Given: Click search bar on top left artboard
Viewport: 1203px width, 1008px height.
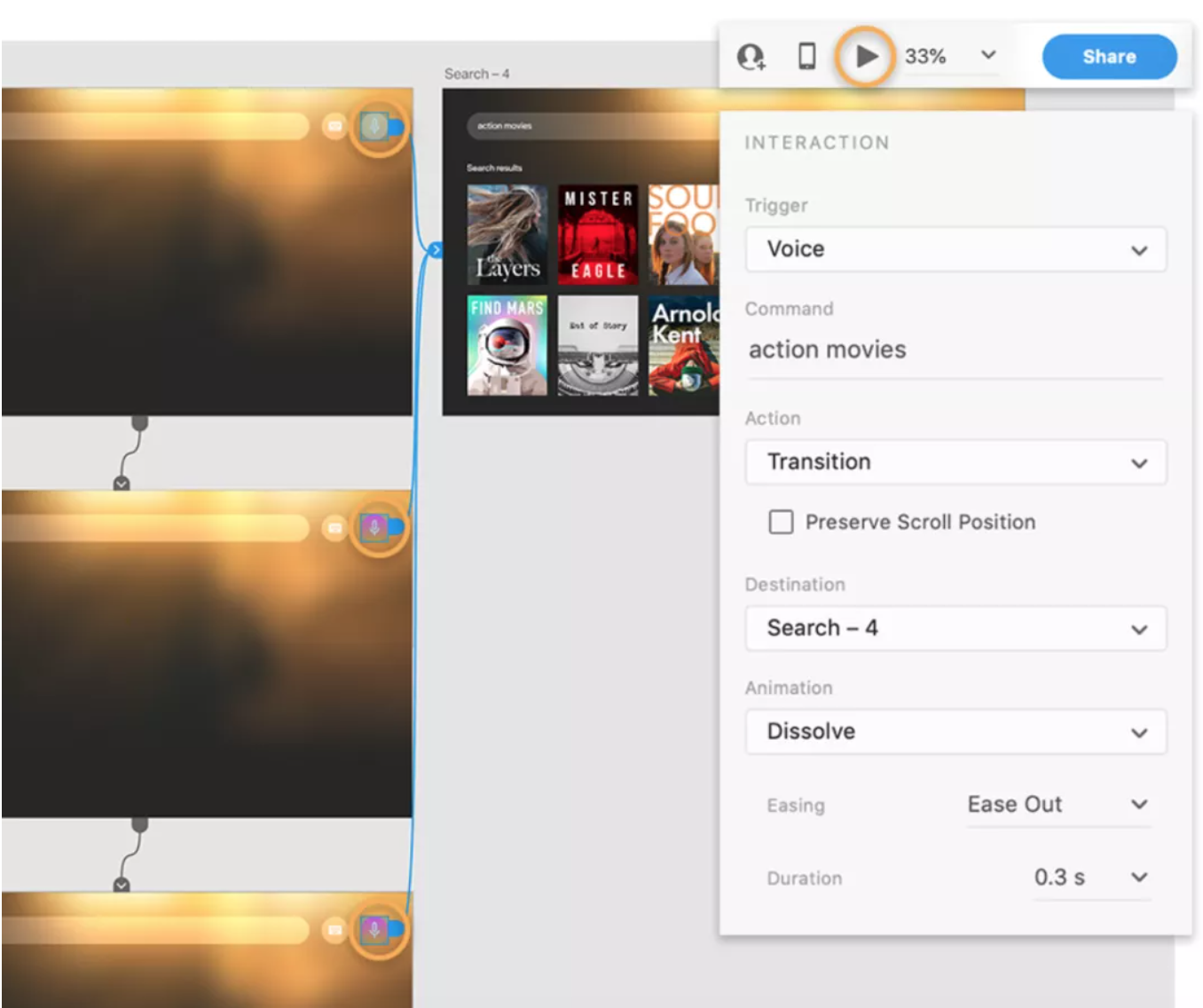Looking at the screenshot, I should coord(155,126).
